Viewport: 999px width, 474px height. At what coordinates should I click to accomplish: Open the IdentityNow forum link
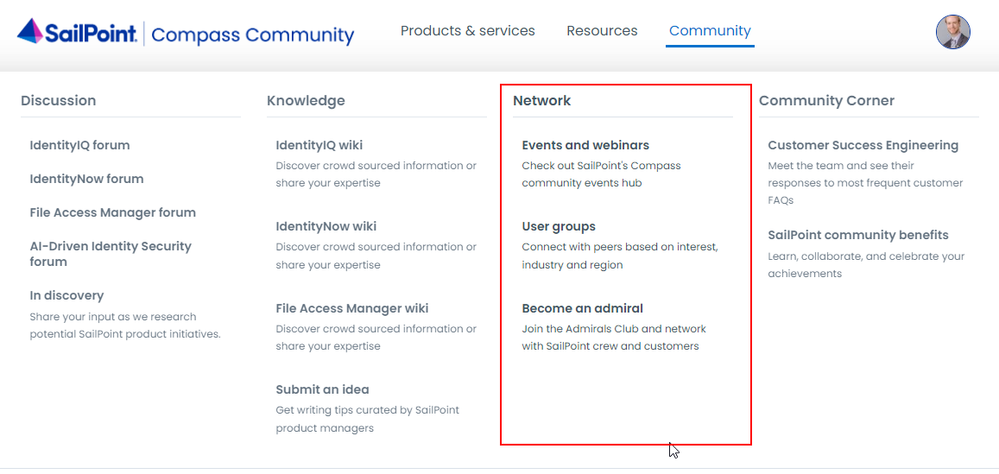point(86,179)
